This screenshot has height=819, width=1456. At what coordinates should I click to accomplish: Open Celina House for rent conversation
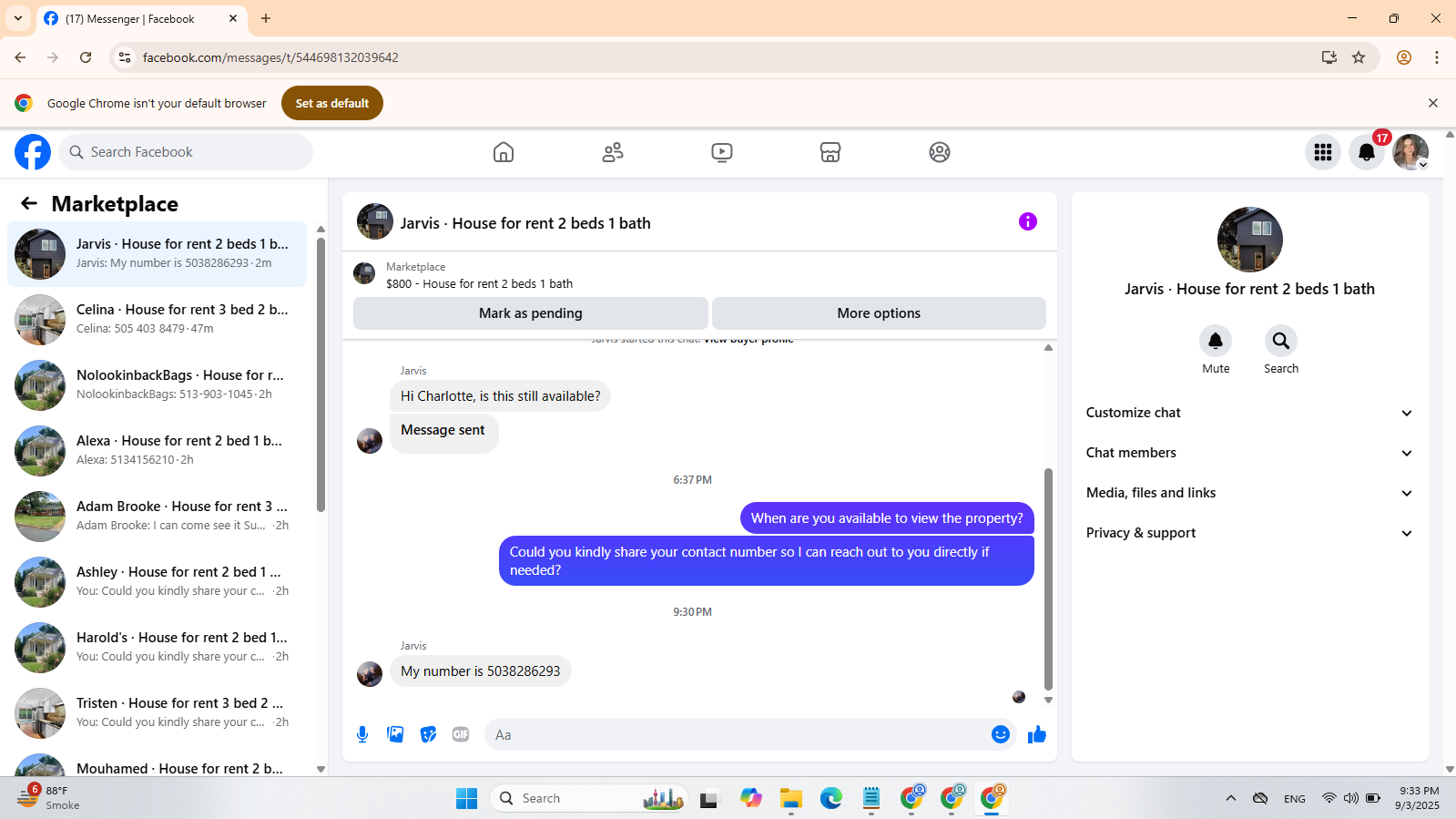157,320
